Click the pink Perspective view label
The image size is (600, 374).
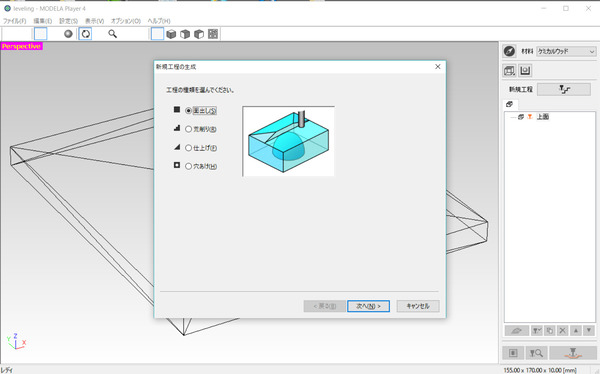click(21, 46)
